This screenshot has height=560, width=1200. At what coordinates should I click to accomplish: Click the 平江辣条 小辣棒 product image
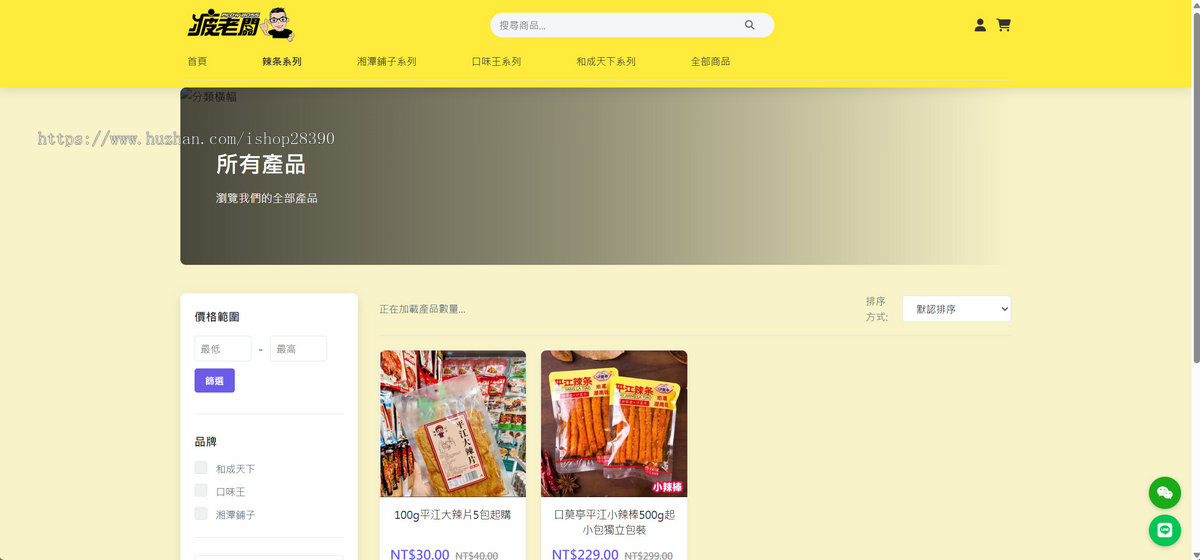click(x=614, y=424)
